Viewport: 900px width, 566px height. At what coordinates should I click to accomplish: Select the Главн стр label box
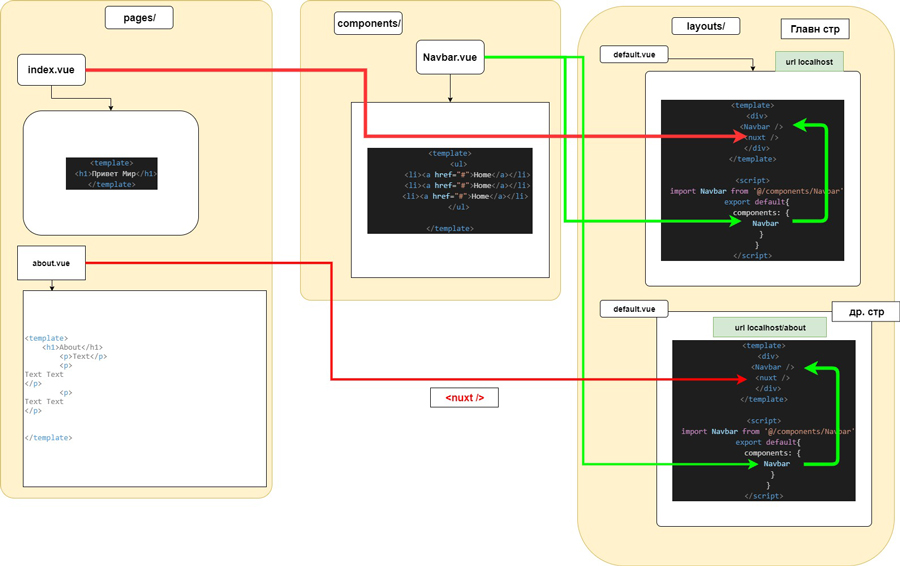815,29
